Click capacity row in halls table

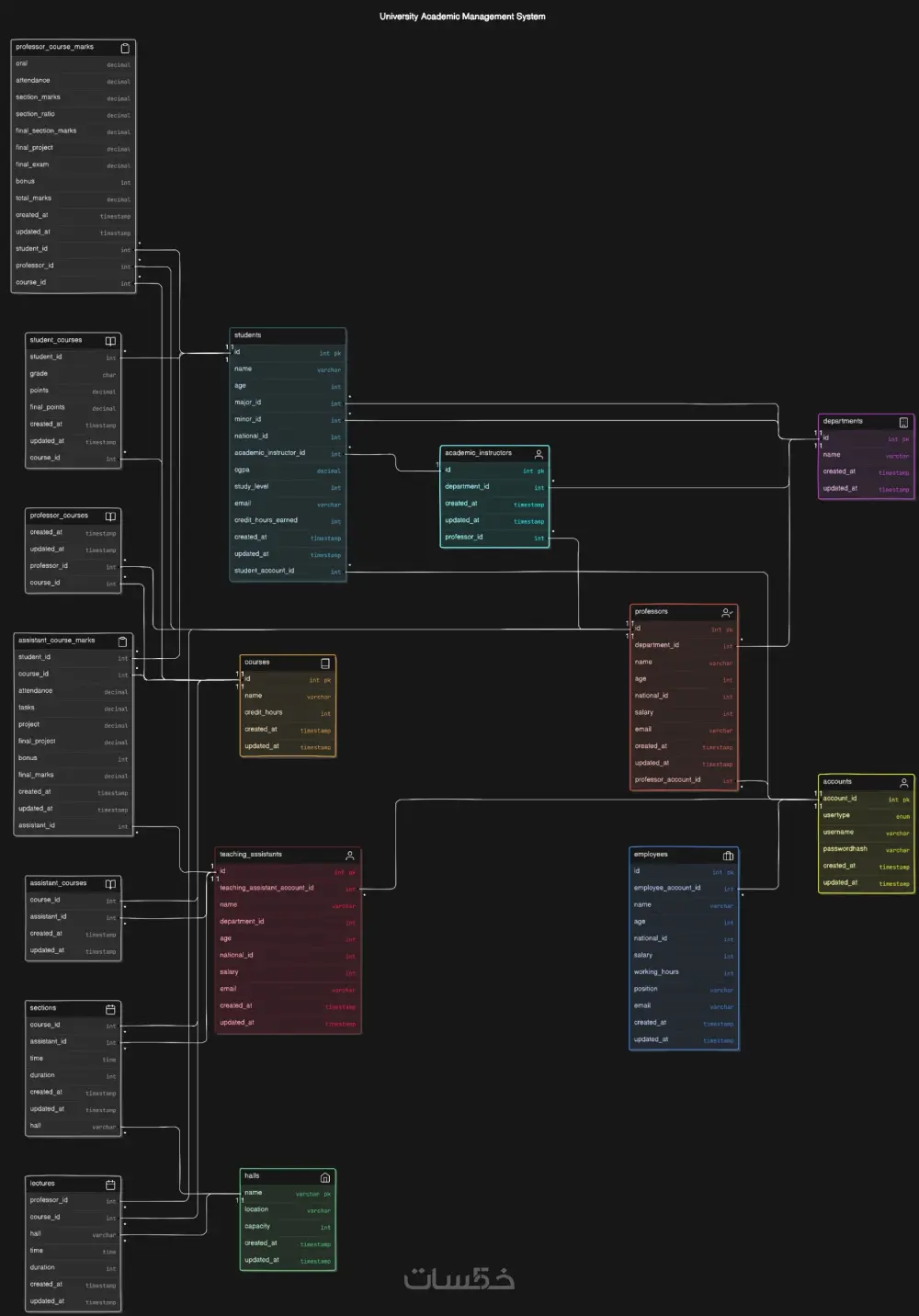click(x=288, y=1227)
